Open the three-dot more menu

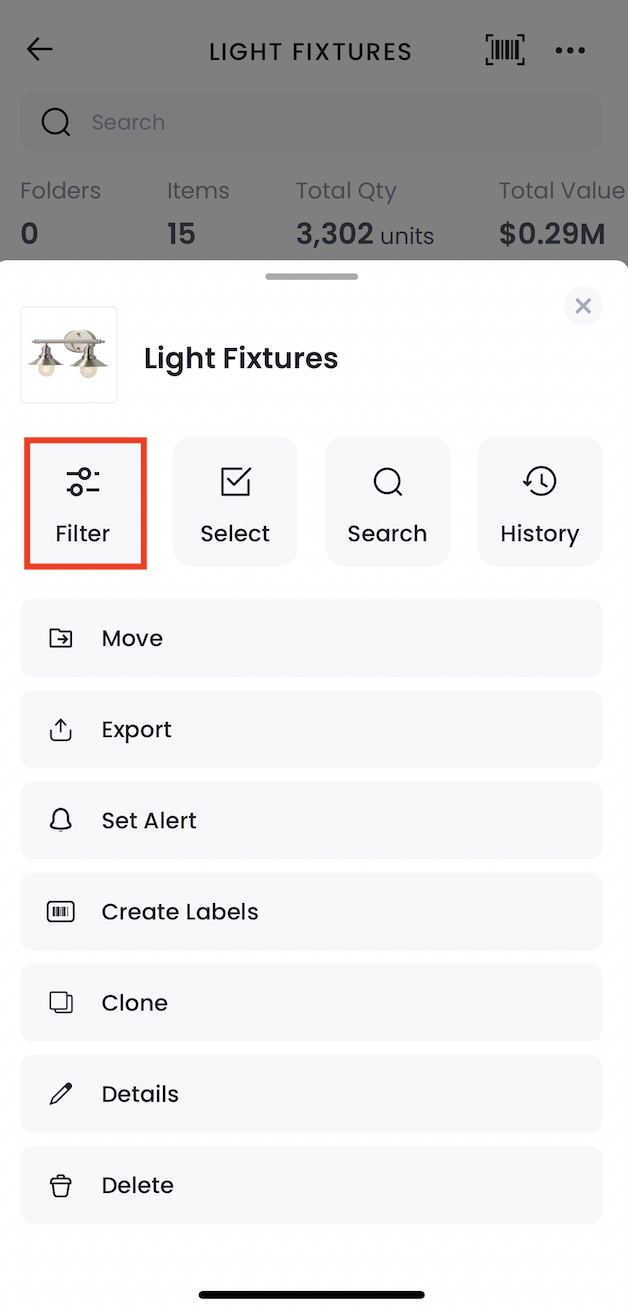[x=571, y=50]
